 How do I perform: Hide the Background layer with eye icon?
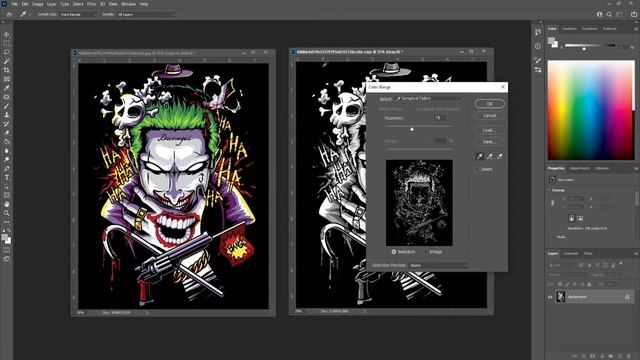click(550, 297)
